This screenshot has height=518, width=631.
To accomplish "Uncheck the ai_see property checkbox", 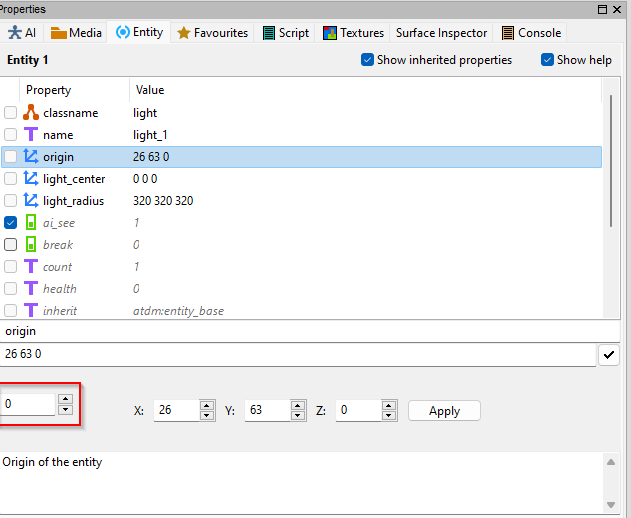I will [11, 223].
